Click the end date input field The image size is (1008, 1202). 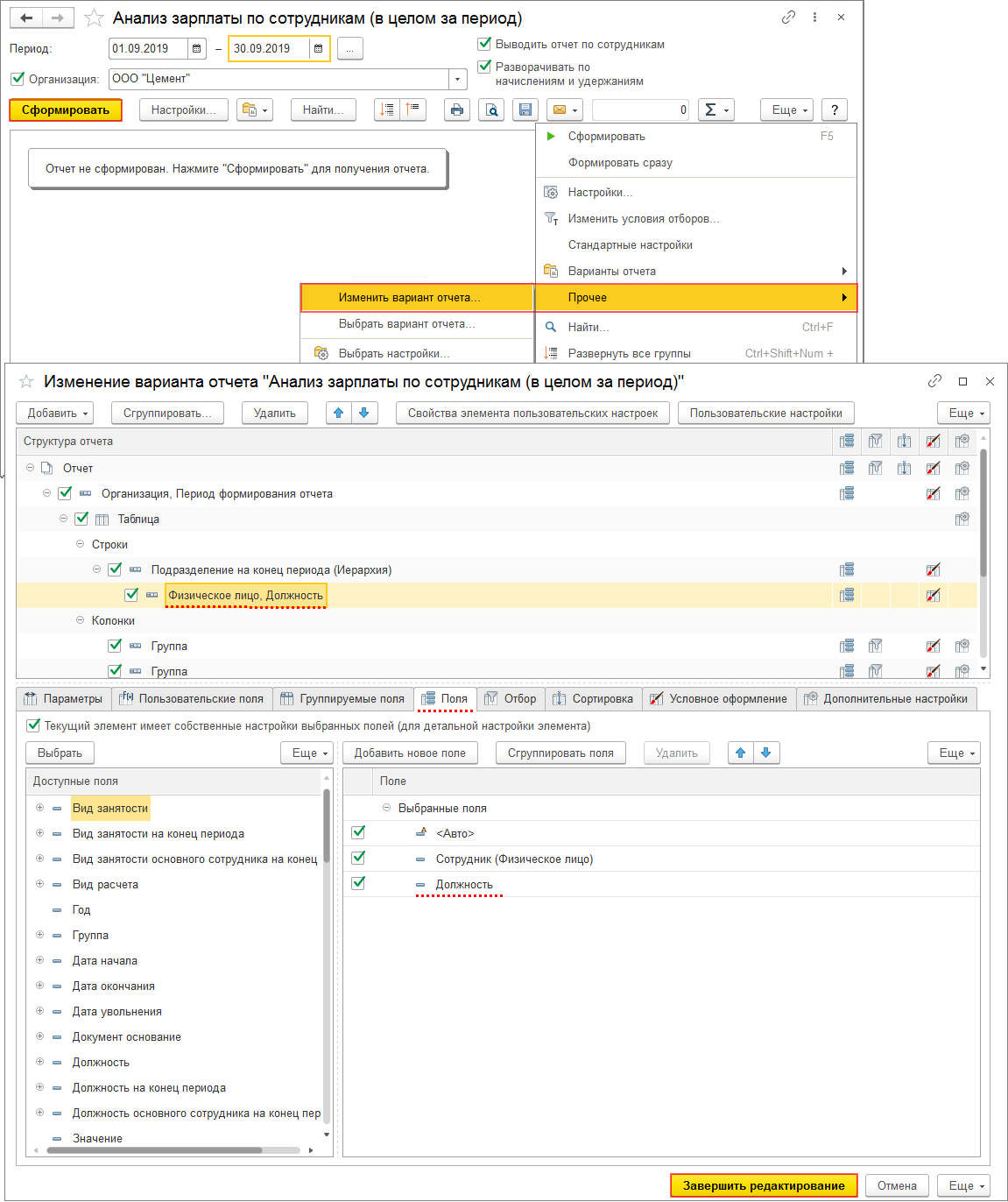(x=269, y=49)
